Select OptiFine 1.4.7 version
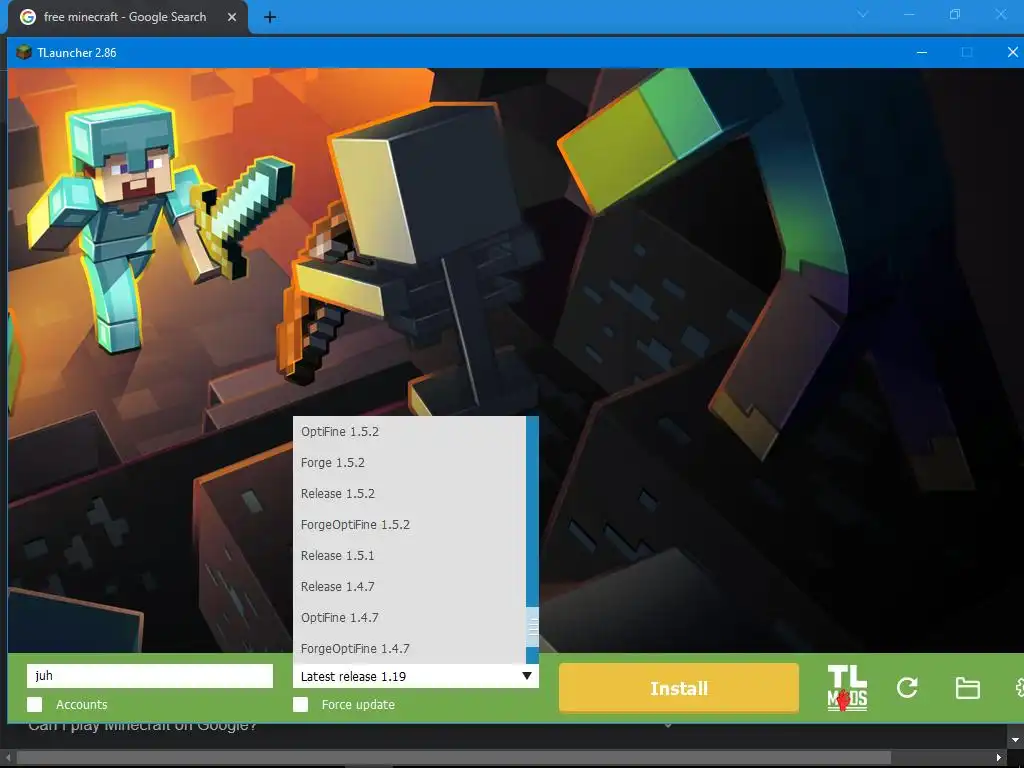Image resolution: width=1024 pixels, height=768 pixels. coord(409,618)
